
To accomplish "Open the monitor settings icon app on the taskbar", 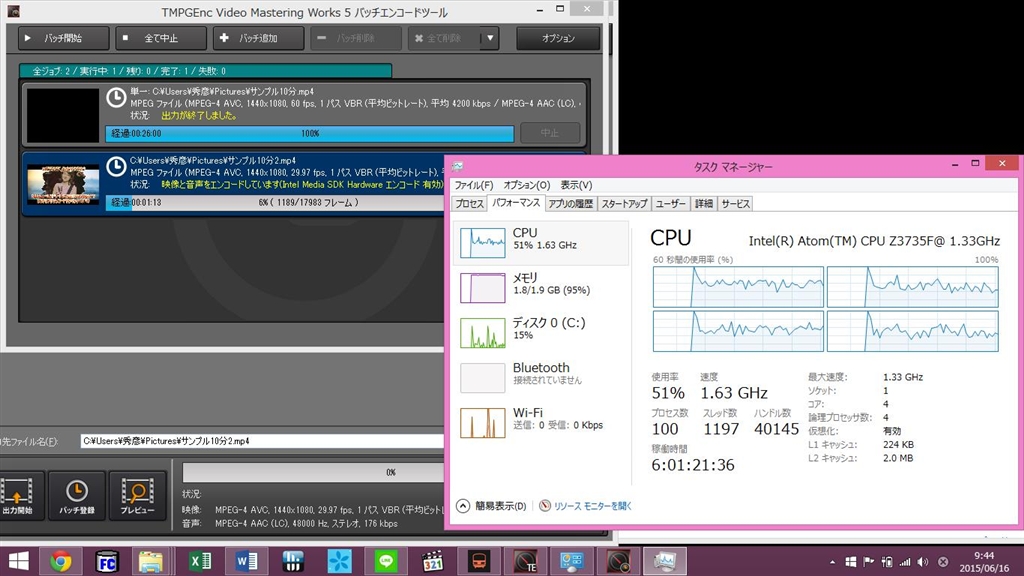I will click(x=571, y=562).
